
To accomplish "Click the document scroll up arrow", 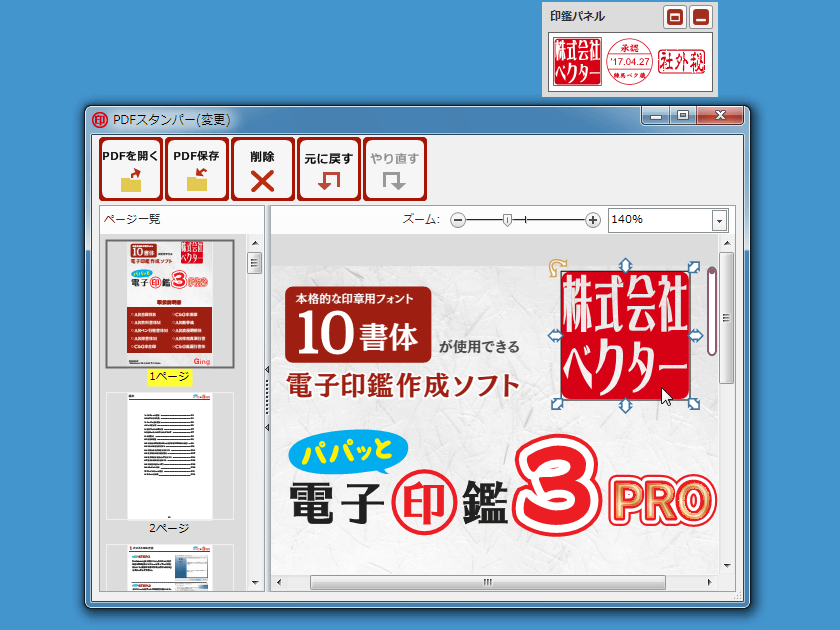I will coord(727,244).
